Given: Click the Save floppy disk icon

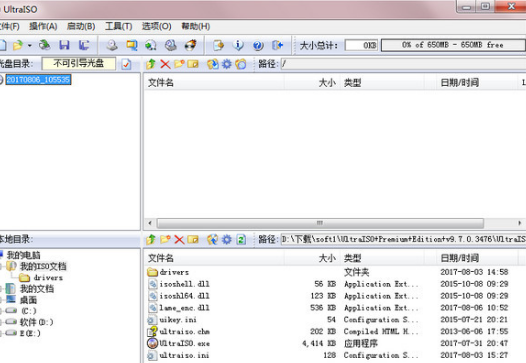Looking at the screenshot, I should pyautogui.click(x=64, y=45).
